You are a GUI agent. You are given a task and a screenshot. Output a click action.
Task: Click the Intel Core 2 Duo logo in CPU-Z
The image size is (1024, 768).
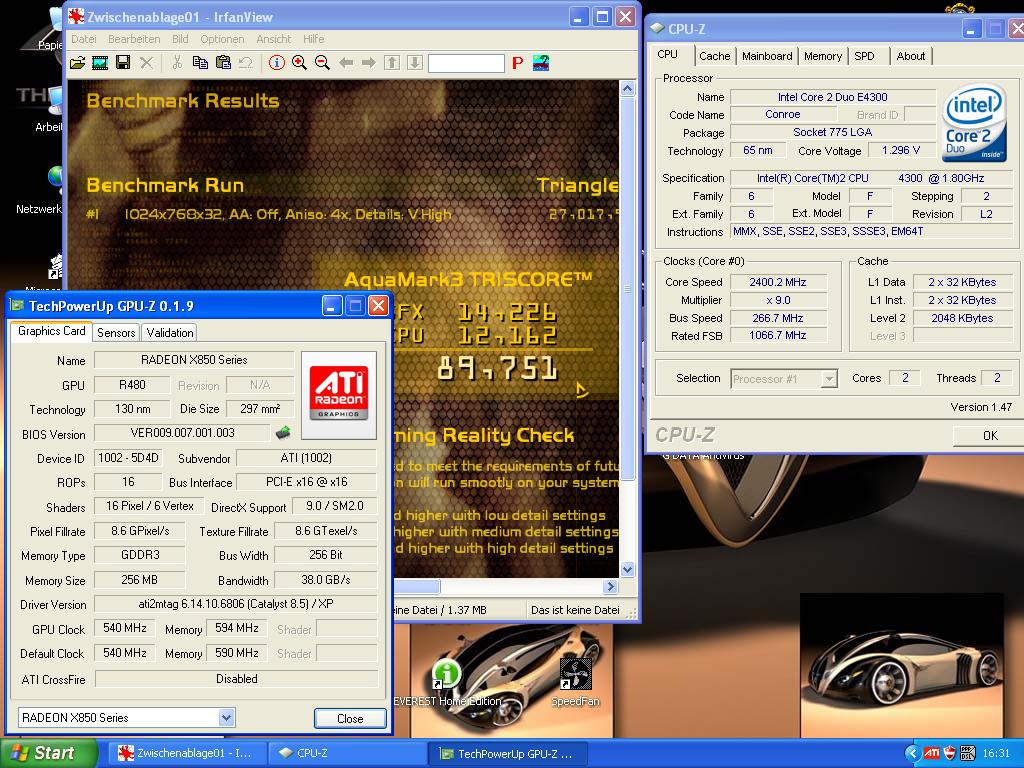[x=974, y=123]
